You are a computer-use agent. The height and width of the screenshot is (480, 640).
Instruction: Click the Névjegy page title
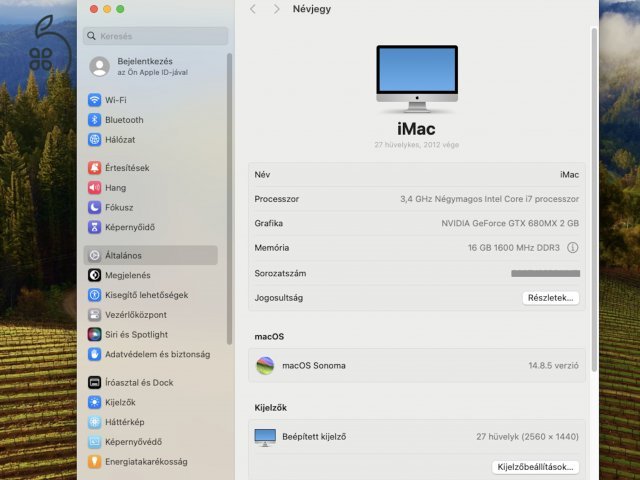(312, 9)
